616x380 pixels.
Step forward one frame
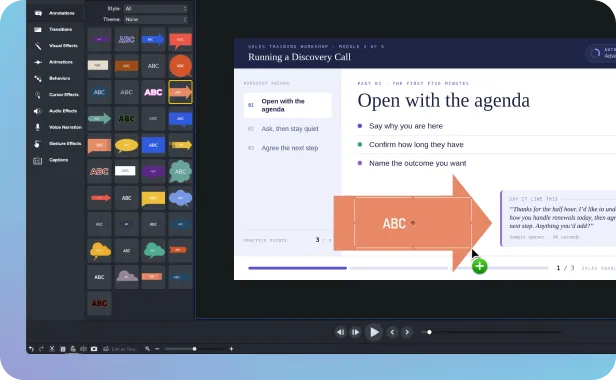pyautogui.click(x=355, y=332)
